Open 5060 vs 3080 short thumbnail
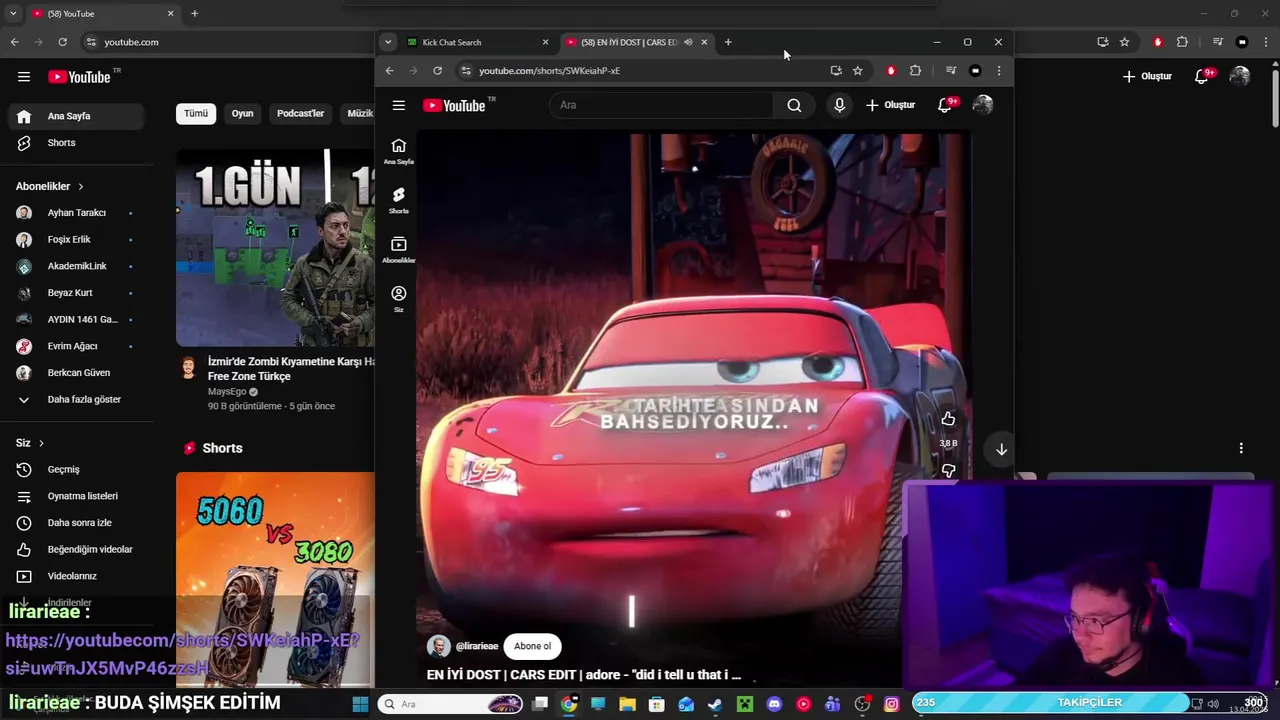 tap(275, 580)
